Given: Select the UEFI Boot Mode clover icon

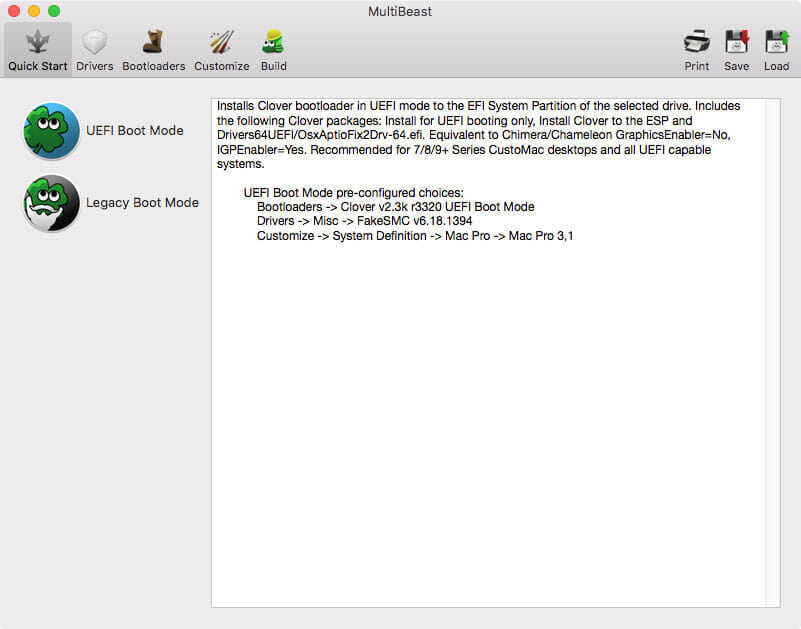Looking at the screenshot, I should pos(51,130).
